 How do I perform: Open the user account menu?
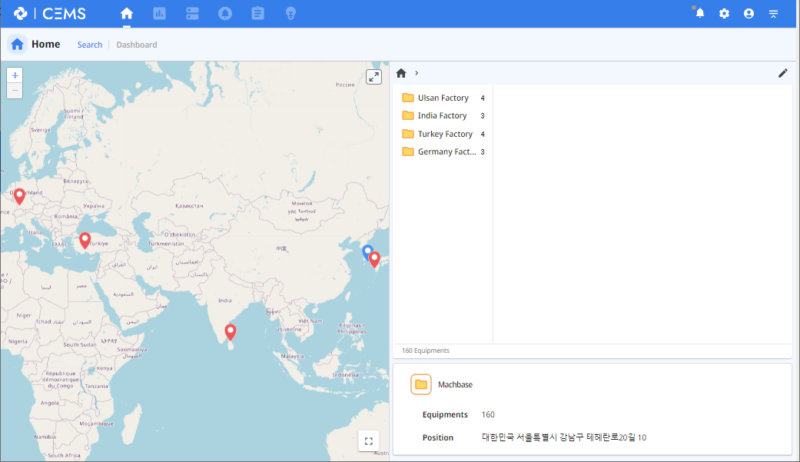(x=749, y=14)
